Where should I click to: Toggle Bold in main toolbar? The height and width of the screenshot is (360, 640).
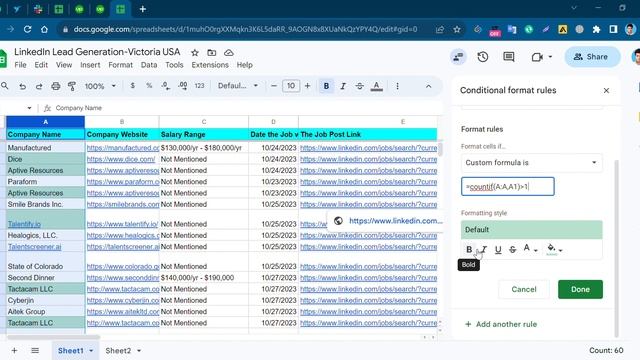click(x=326, y=86)
